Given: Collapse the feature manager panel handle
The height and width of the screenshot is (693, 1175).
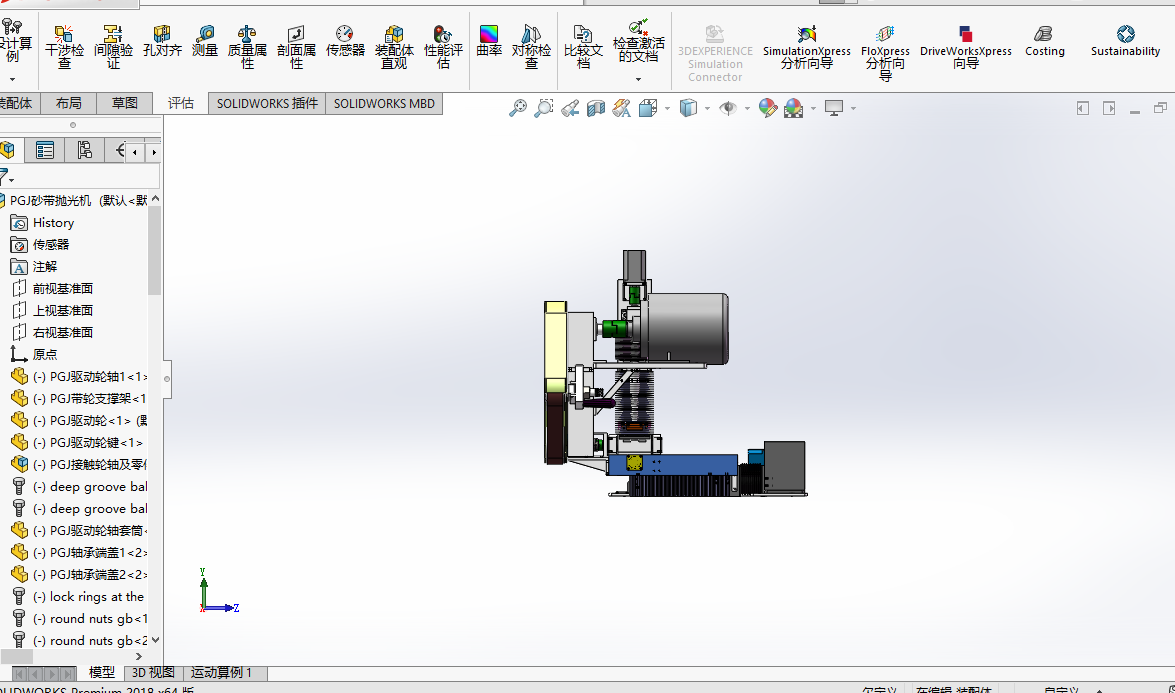Looking at the screenshot, I should [x=166, y=378].
